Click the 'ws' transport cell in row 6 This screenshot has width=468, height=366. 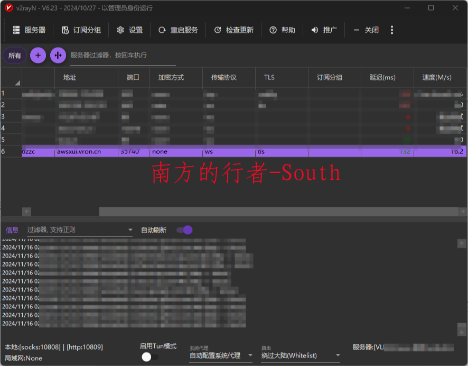[x=229, y=152]
